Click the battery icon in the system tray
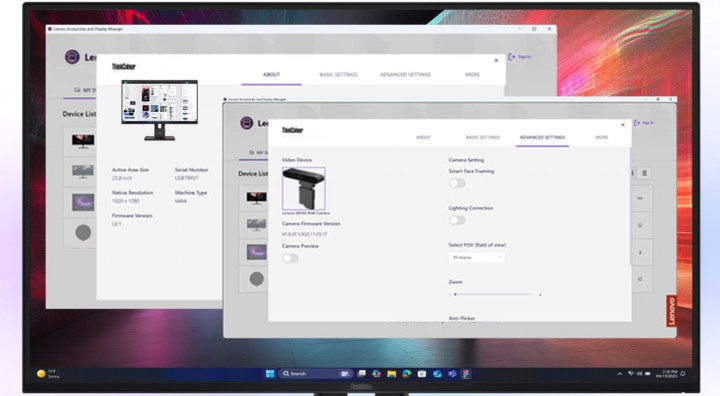Screen dimensions: 720x396 [x=647, y=373]
